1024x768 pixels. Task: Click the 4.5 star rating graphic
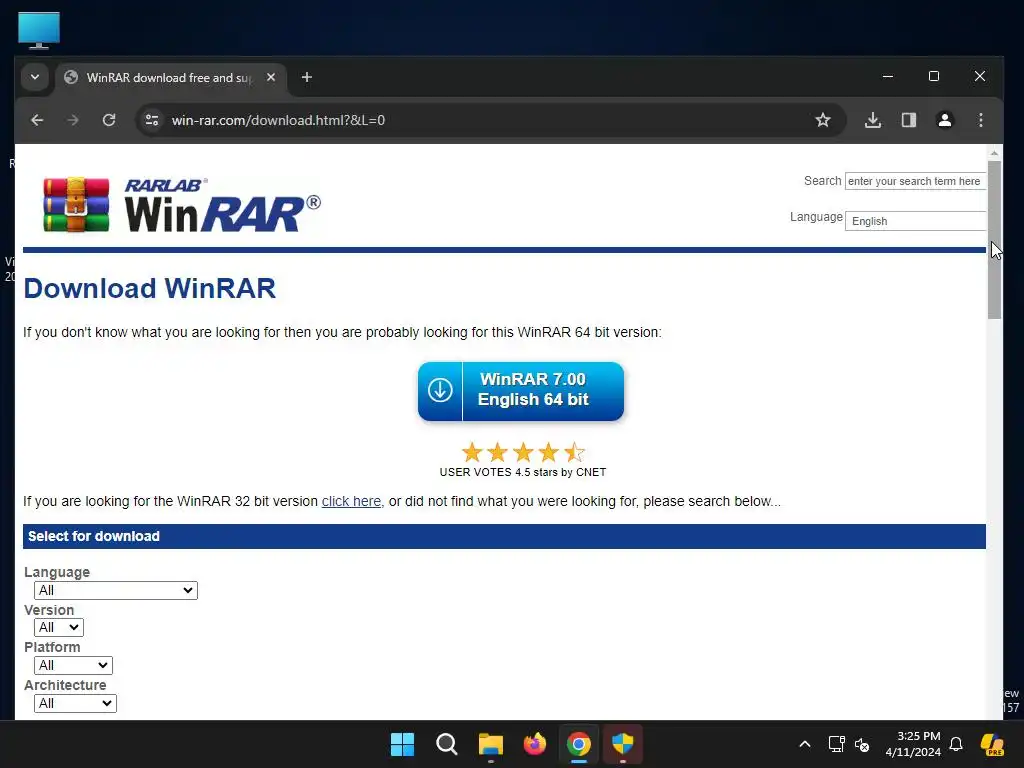[x=523, y=452]
